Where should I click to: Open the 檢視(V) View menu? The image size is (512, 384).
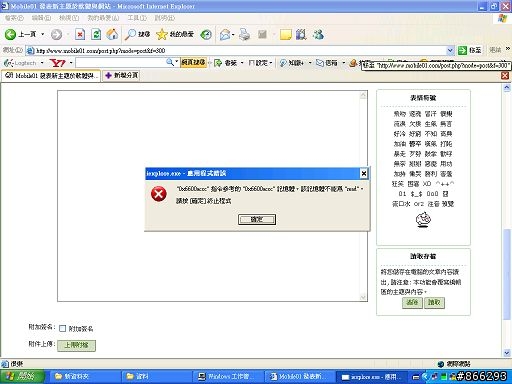(x=69, y=18)
